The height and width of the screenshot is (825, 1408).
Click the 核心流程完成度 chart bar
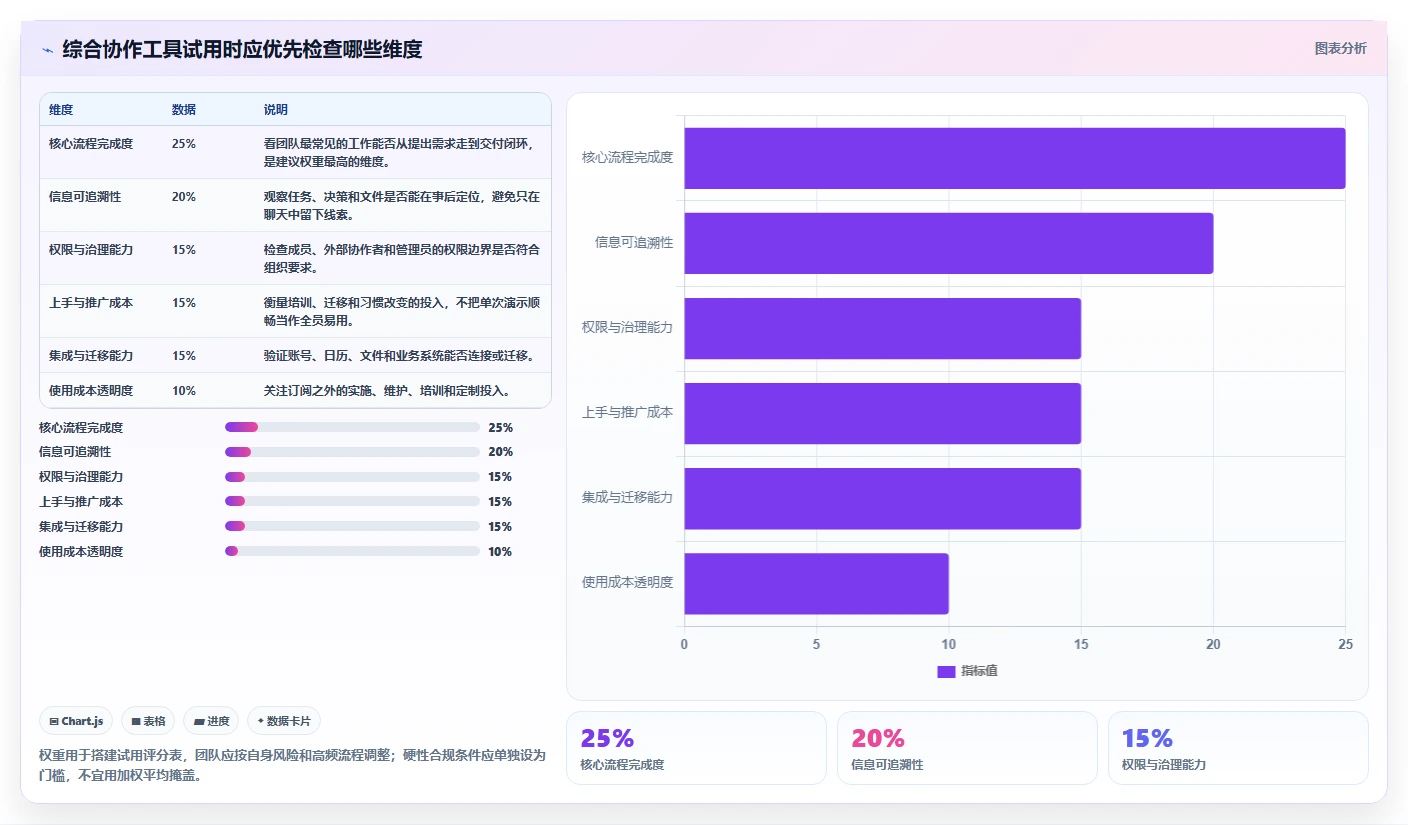tap(1014, 158)
